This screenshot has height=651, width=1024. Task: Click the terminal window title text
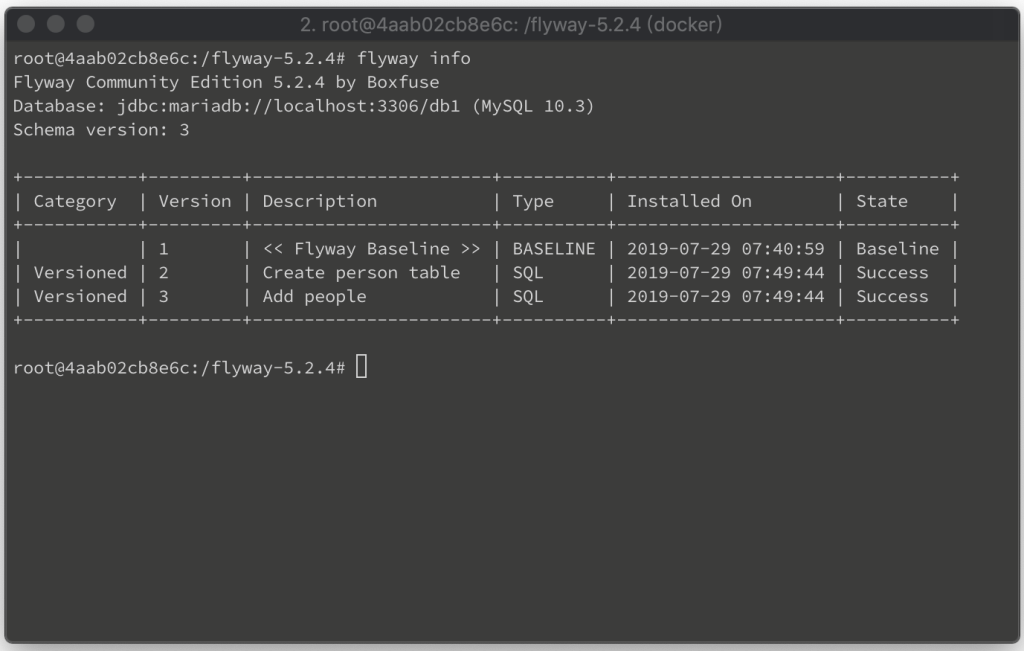coord(511,25)
